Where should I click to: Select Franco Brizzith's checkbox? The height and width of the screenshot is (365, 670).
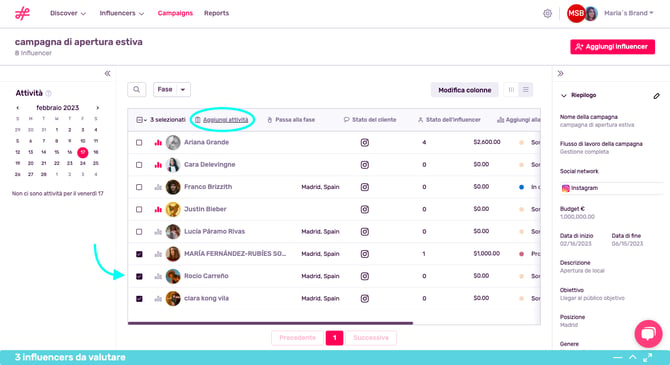(x=139, y=187)
